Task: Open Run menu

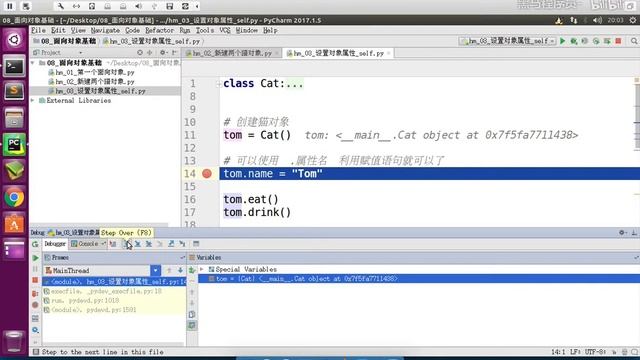Action: tap(184, 30)
